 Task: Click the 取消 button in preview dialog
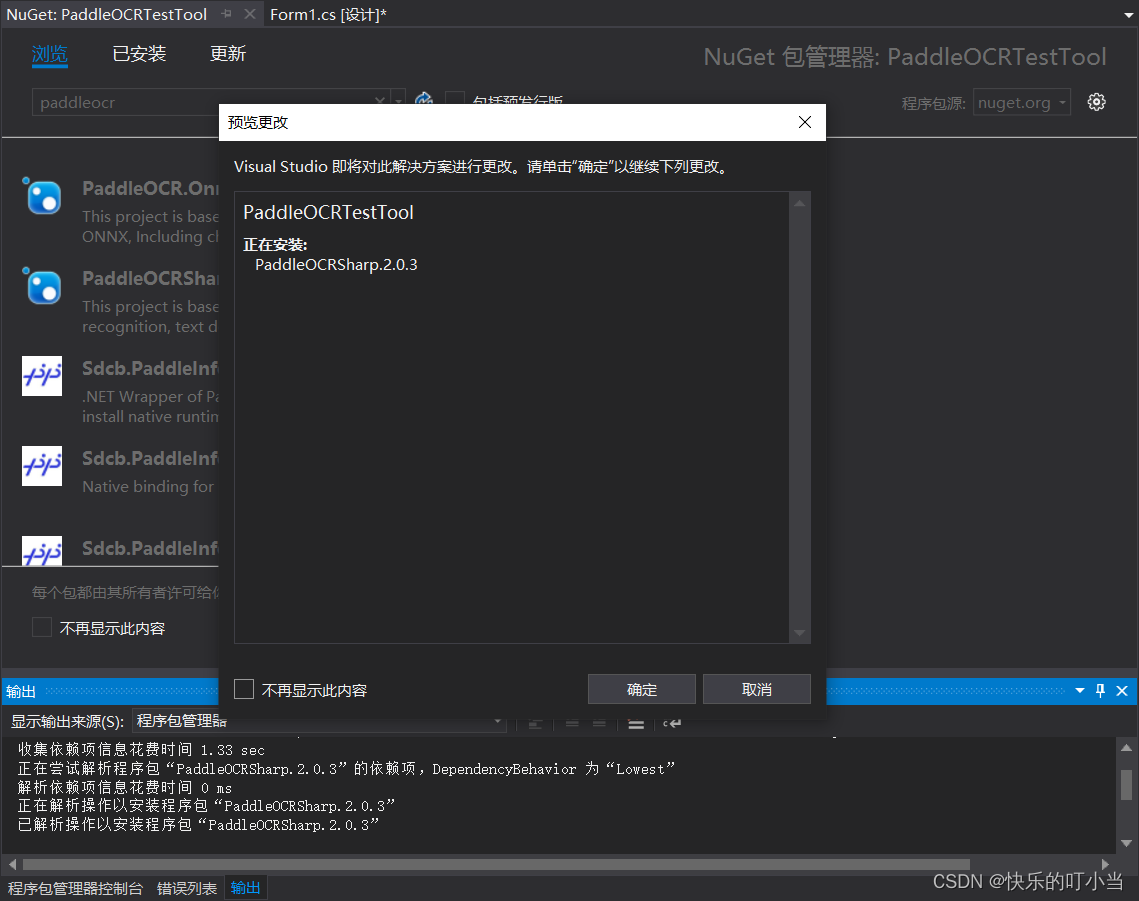coord(757,688)
